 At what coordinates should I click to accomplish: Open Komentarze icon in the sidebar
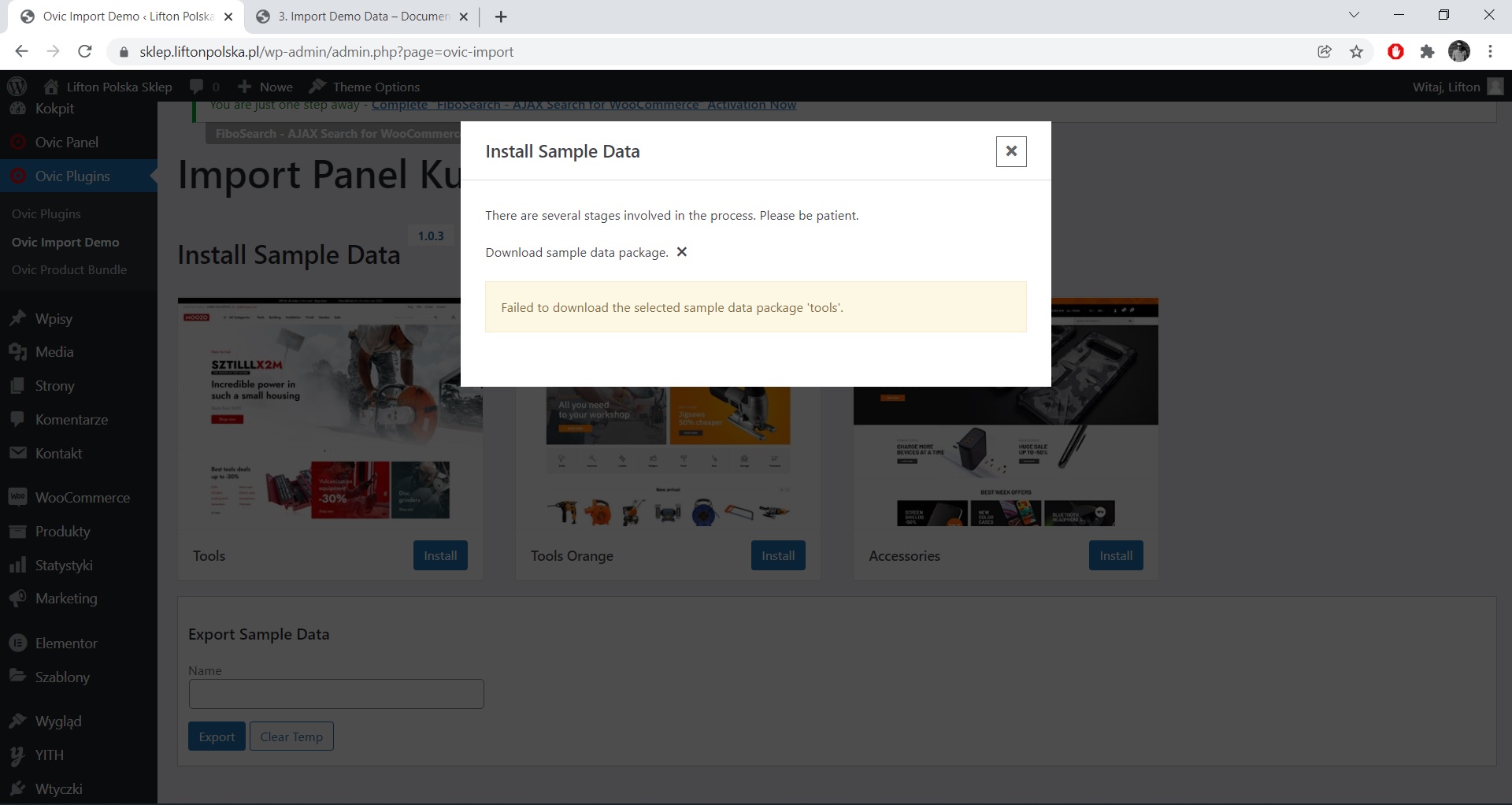pyautogui.click(x=17, y=419)
